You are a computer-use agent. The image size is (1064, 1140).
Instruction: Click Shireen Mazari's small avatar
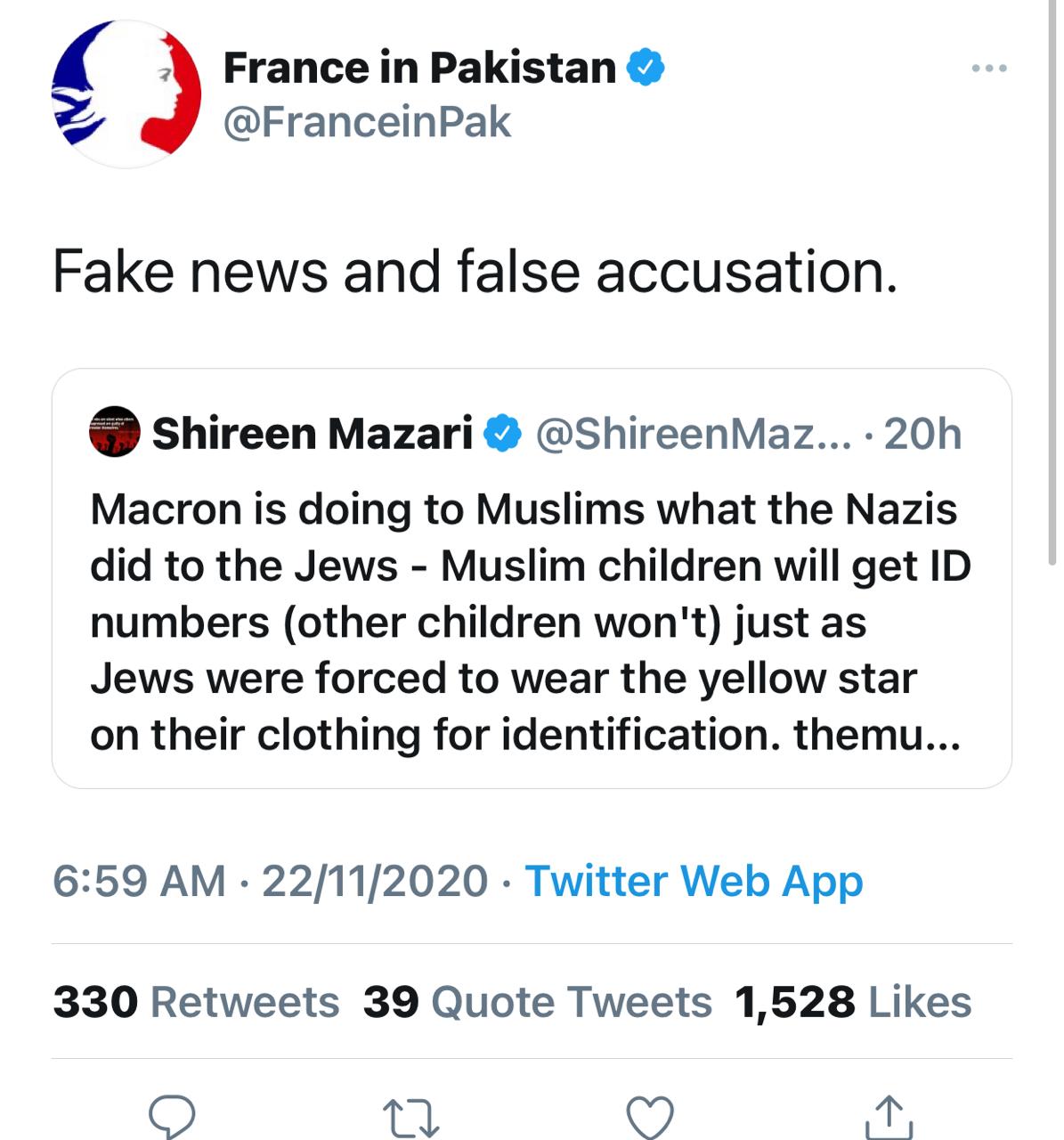pyautogui.click(x=115, y=433)
